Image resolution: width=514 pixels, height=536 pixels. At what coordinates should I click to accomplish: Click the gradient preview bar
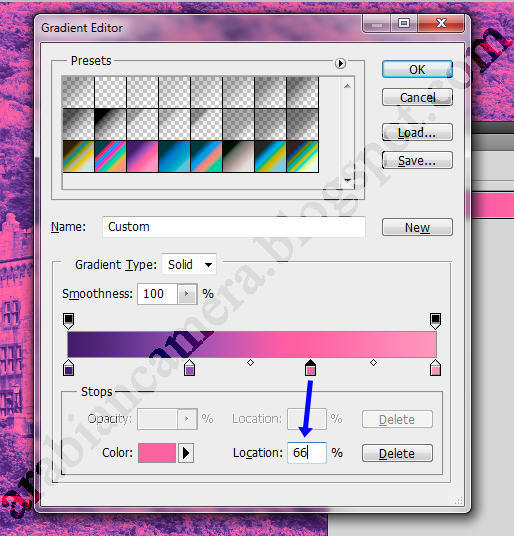coord(252,344)
